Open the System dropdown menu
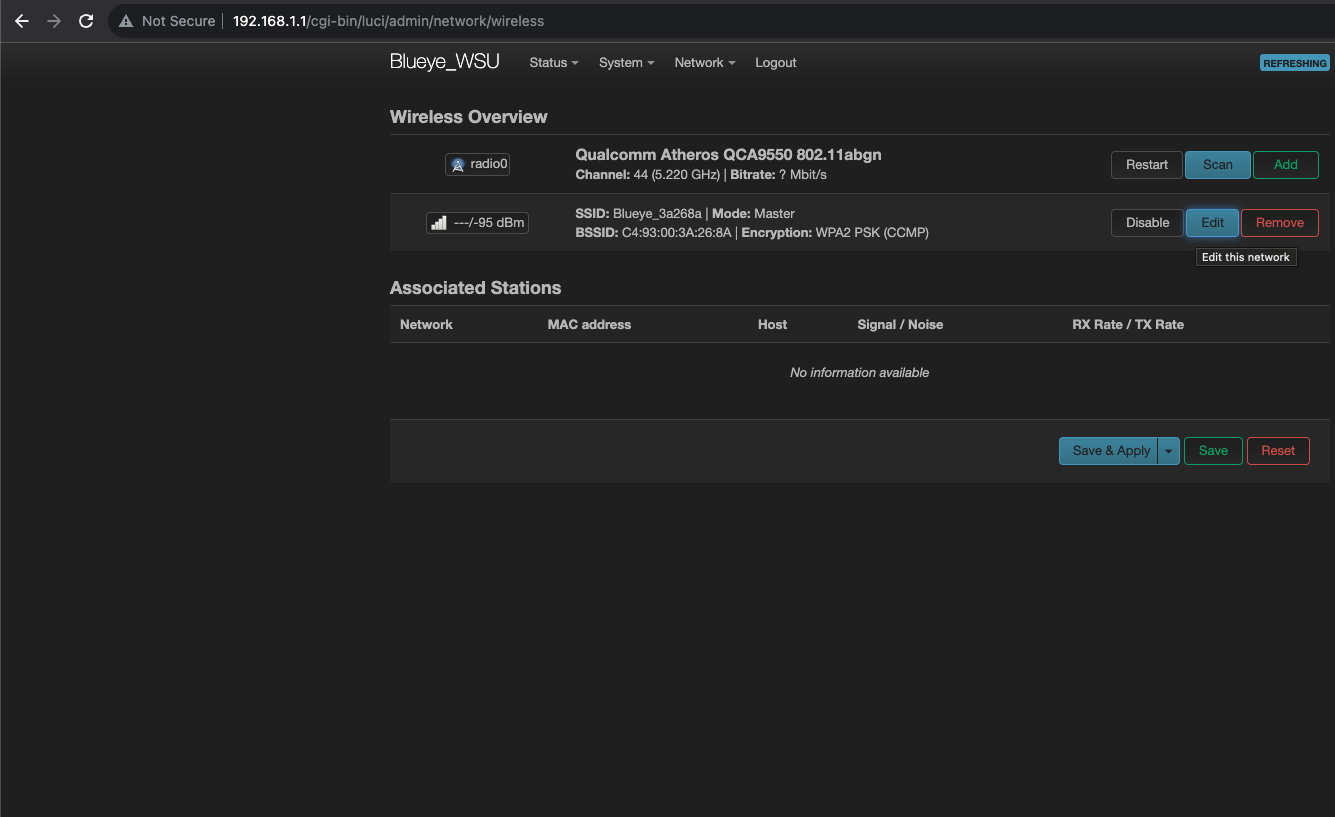This screenshot has width=1335, height=817. (627, 62)
